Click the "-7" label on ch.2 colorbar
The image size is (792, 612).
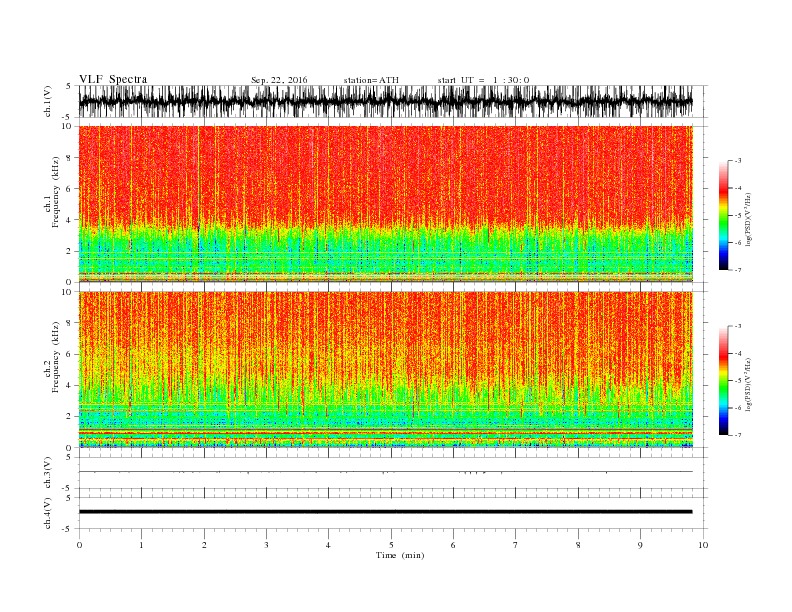click(738, 435)
